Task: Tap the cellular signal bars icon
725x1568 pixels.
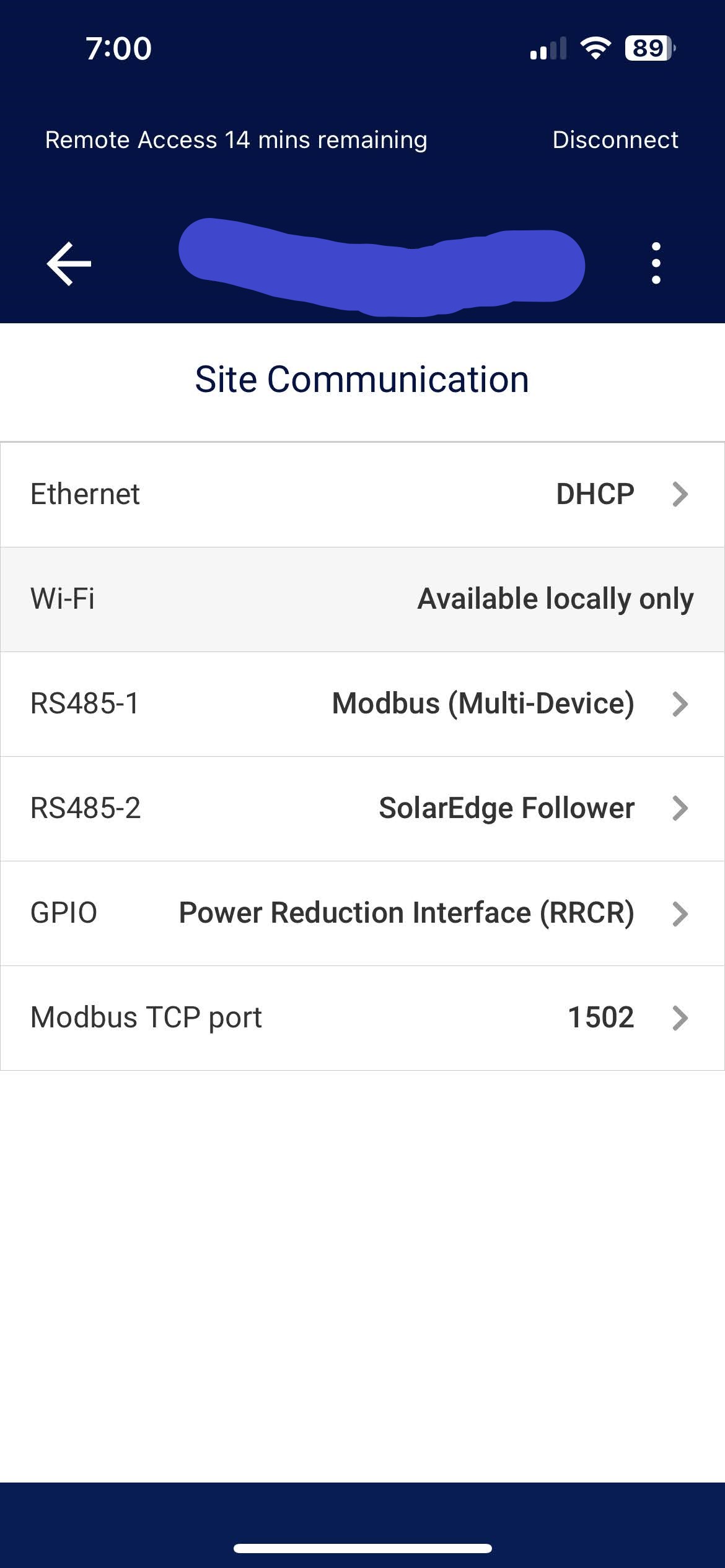Action: click(548, 49)
